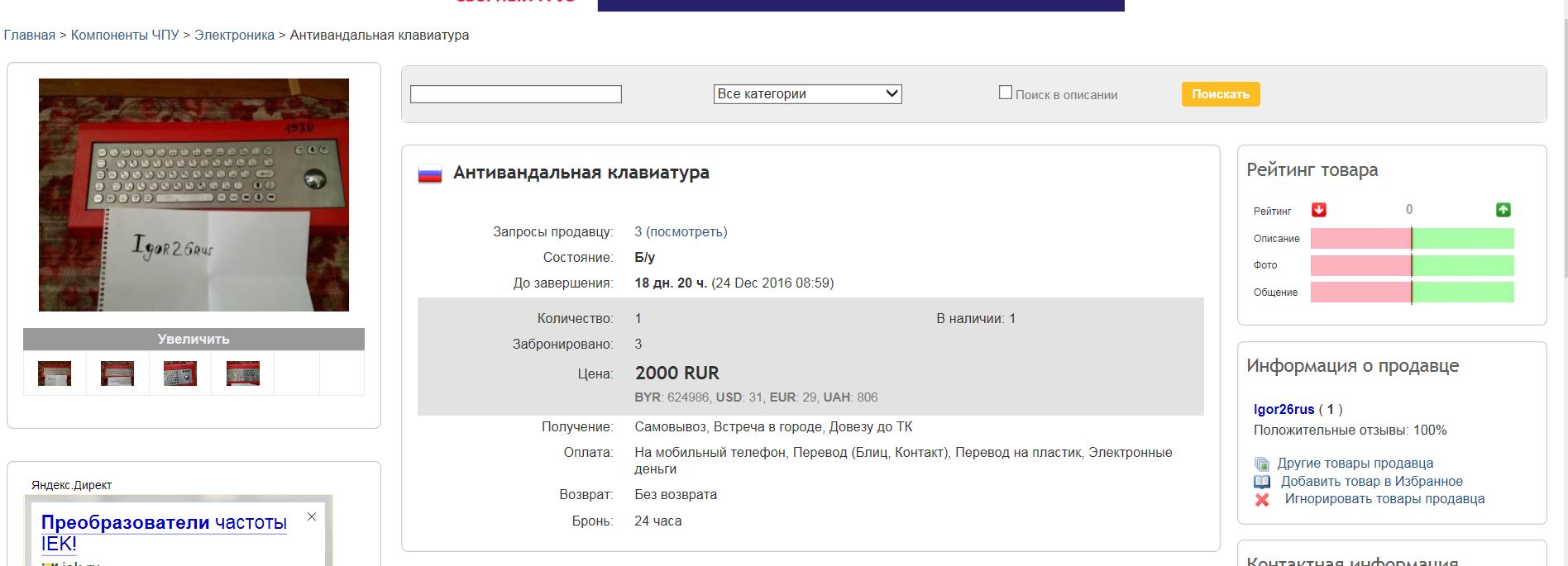Enable the Поиск в описании checkbox

(x=1006, y=93)
